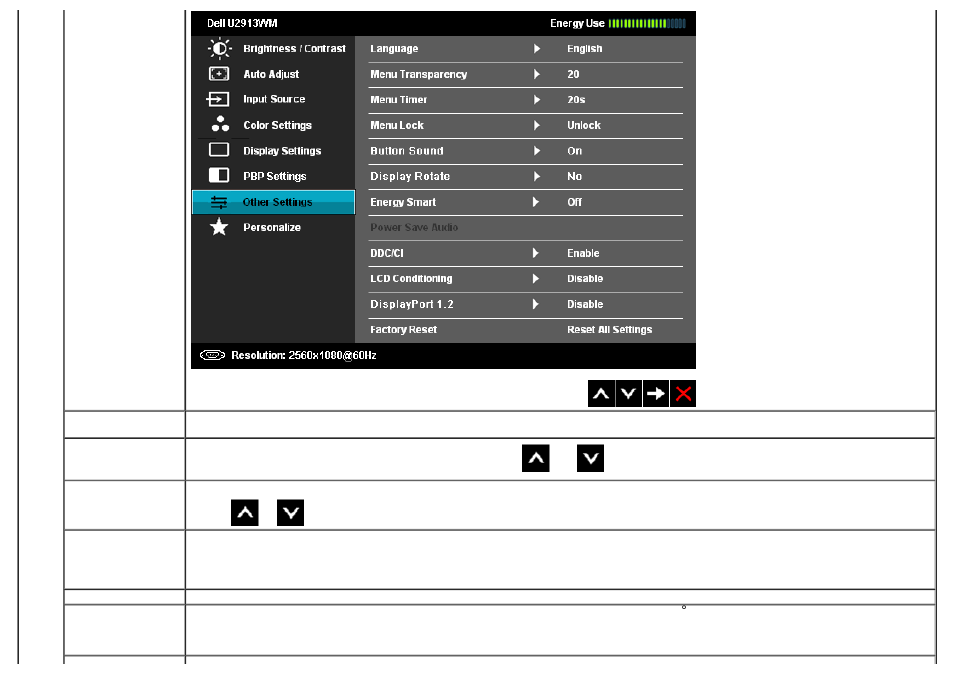The image size is (954, 675).
Task: Click the DisplayPort 1.2 label
Action: tap(411, 304)
